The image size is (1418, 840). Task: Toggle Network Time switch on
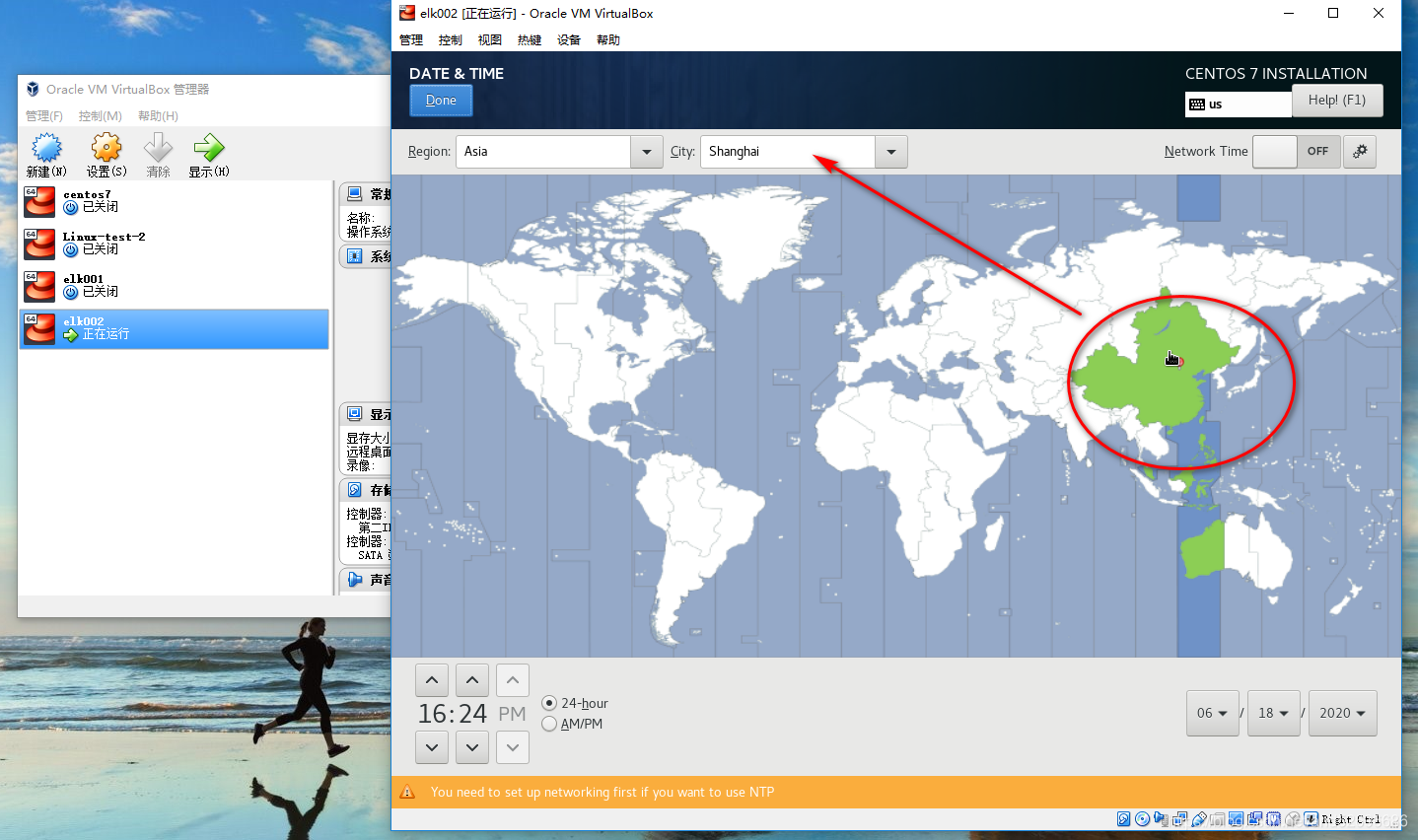[1297, 151]
